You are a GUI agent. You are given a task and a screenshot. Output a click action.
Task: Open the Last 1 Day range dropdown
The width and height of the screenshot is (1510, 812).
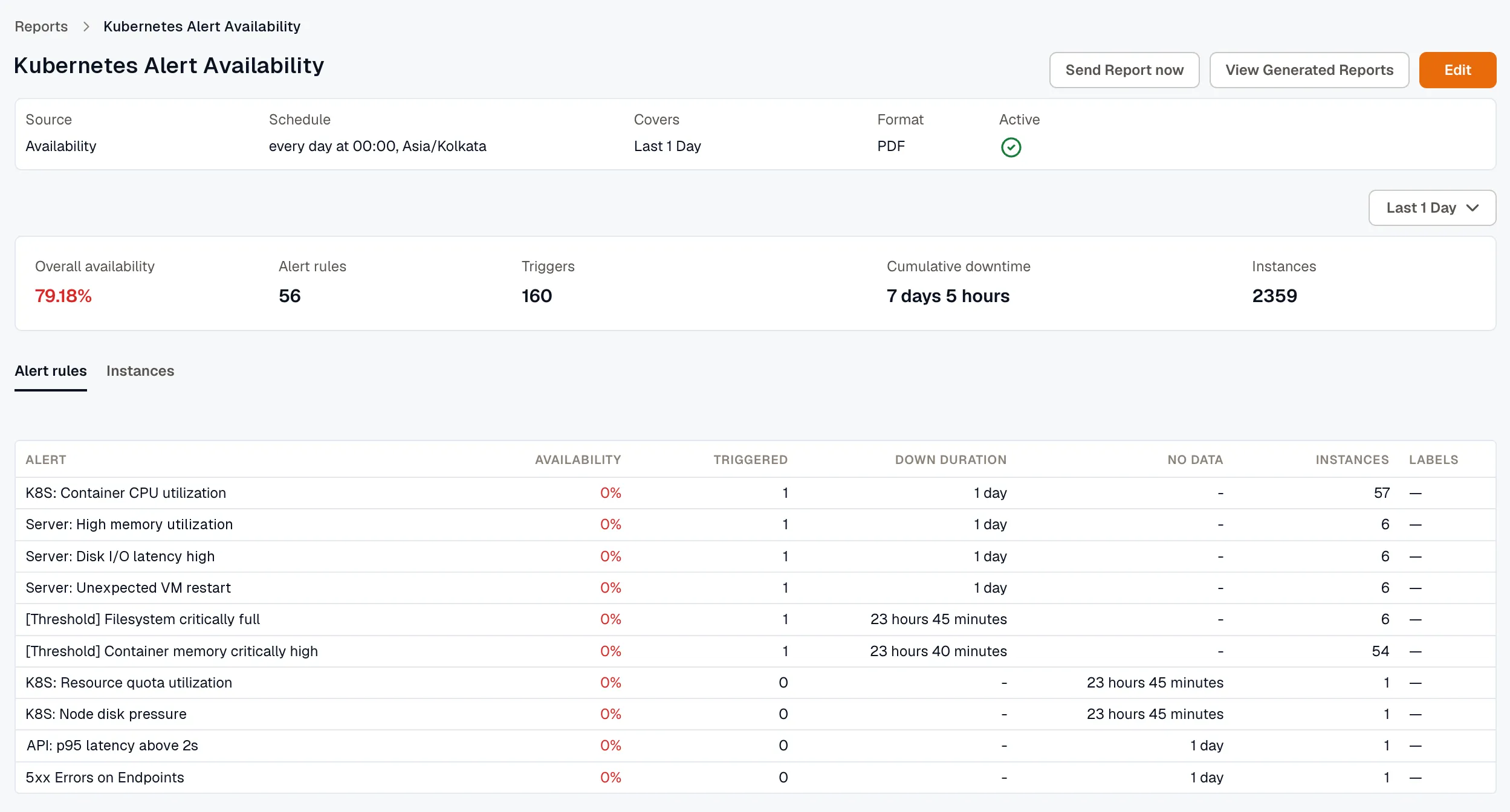(1431, 208)
